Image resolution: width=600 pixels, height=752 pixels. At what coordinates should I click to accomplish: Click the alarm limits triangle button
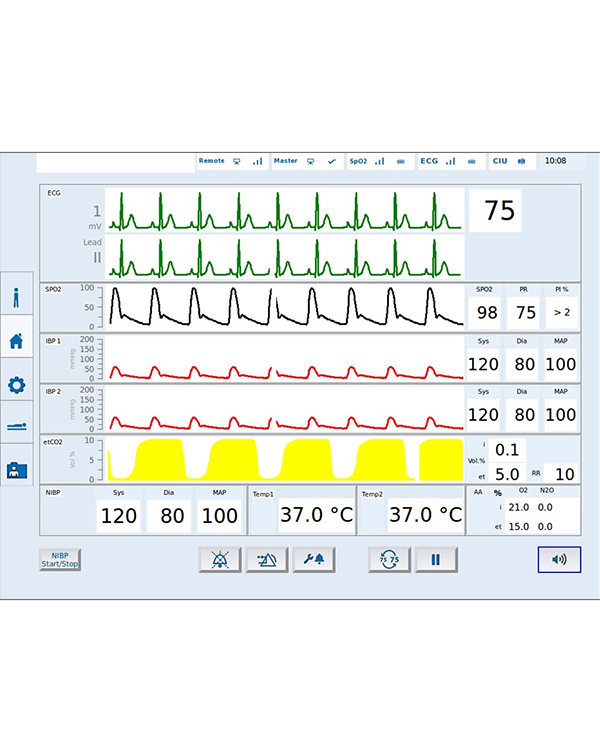(x=267, y=560)
